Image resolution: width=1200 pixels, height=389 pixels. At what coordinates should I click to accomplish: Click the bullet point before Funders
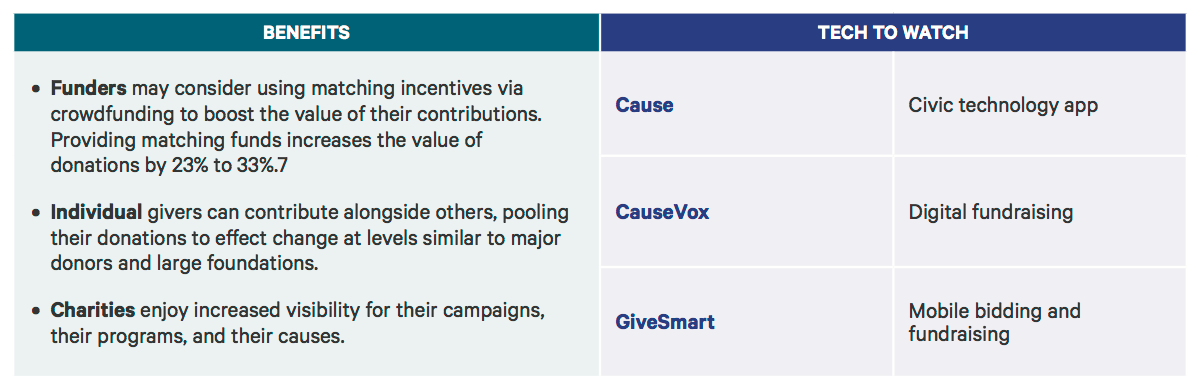tap(37, 89)
